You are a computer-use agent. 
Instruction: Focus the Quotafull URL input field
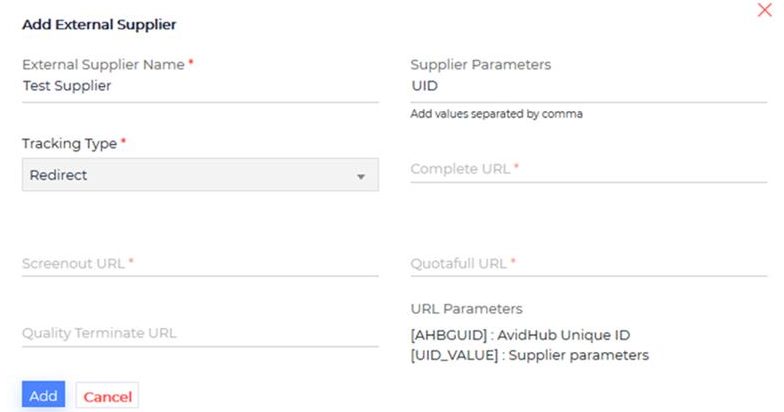(x=588, y=264)
